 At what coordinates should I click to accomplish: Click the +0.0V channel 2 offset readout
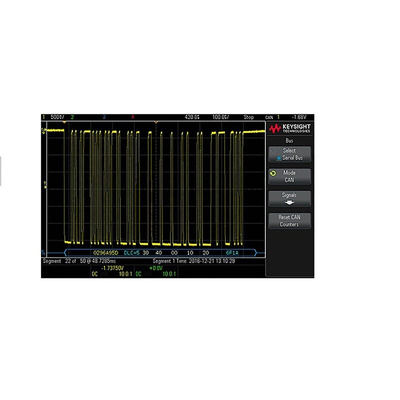point(156,268)
